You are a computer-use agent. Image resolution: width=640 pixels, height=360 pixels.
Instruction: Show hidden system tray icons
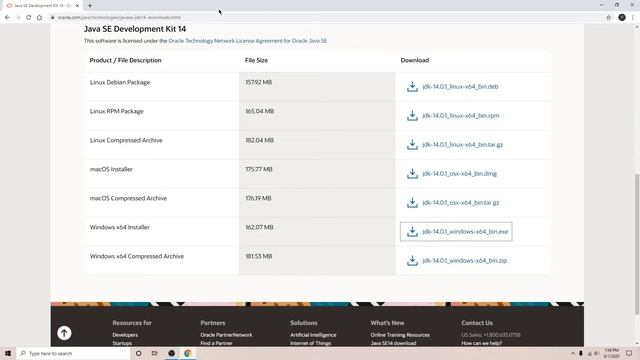coord(573,353)
